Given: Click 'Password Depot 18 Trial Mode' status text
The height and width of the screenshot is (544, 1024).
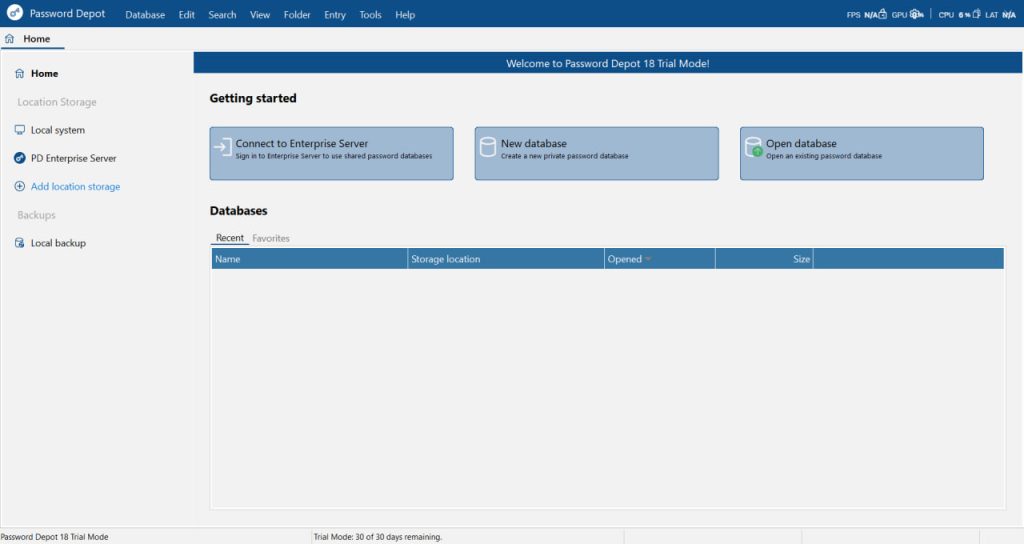Looking at the screenshot, I should [55, 537].
